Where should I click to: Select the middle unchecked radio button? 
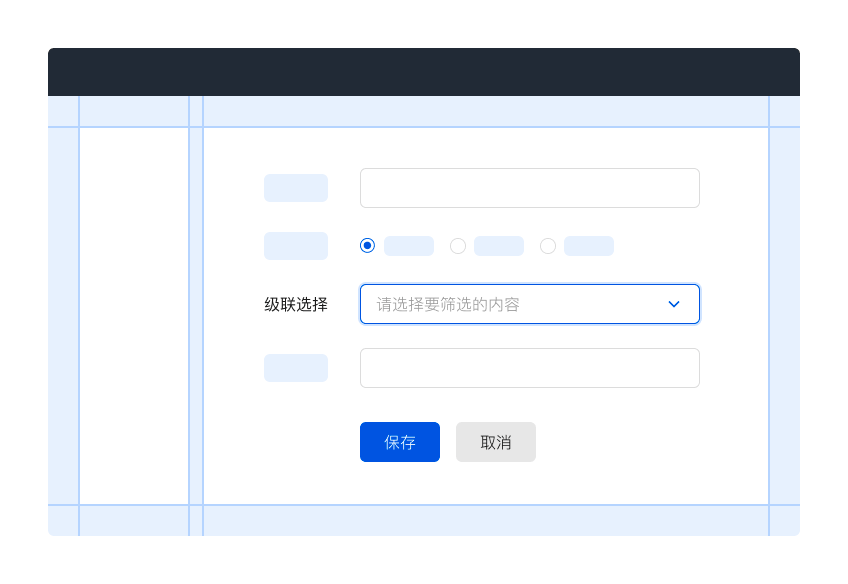[x=458, y=246]
